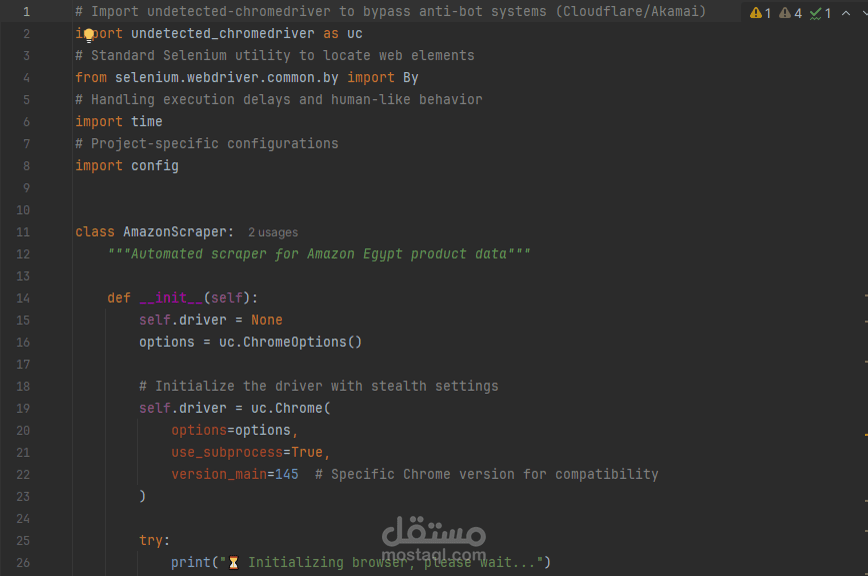
Task: Open the warnings indicator showing 1
Action: point(761,13)
